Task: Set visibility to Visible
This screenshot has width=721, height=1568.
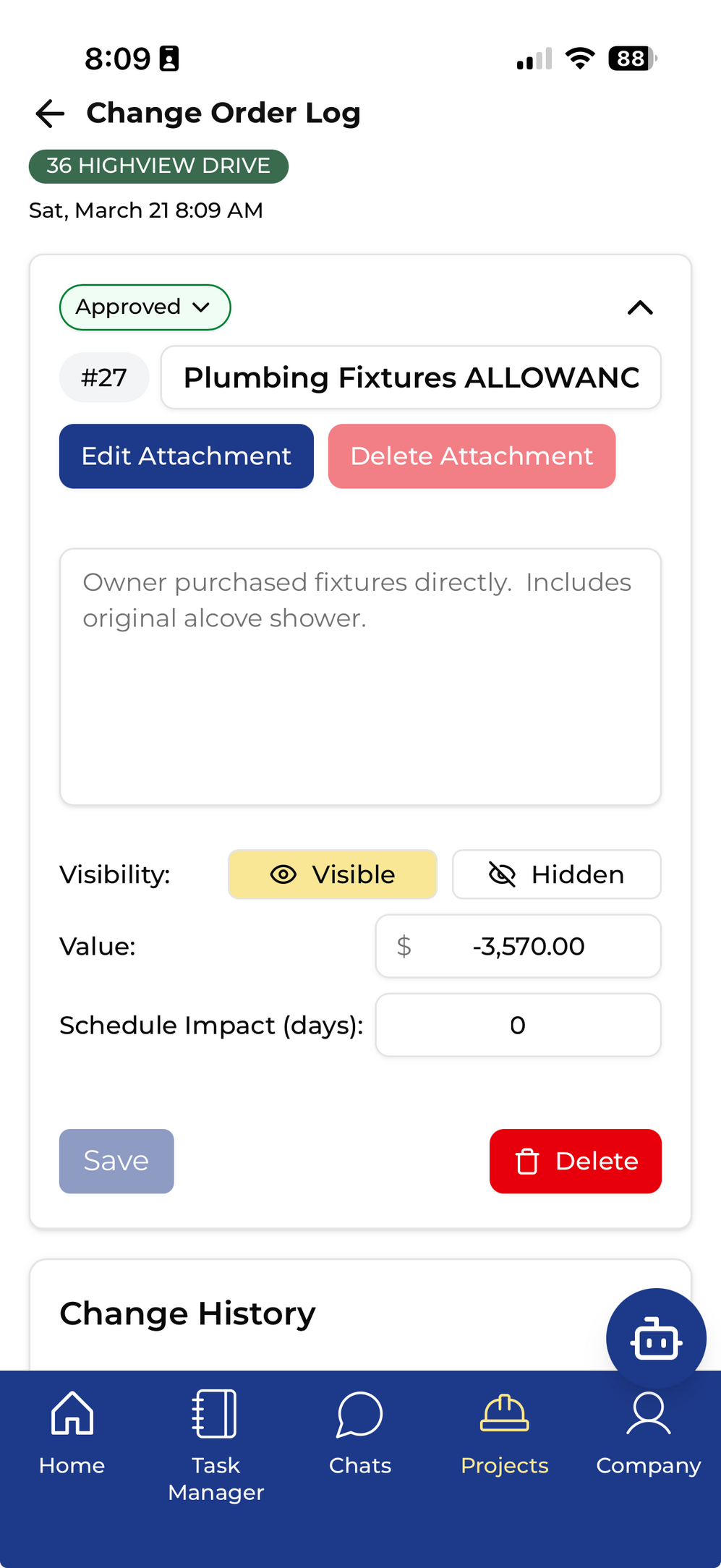Action: (333, 874)
